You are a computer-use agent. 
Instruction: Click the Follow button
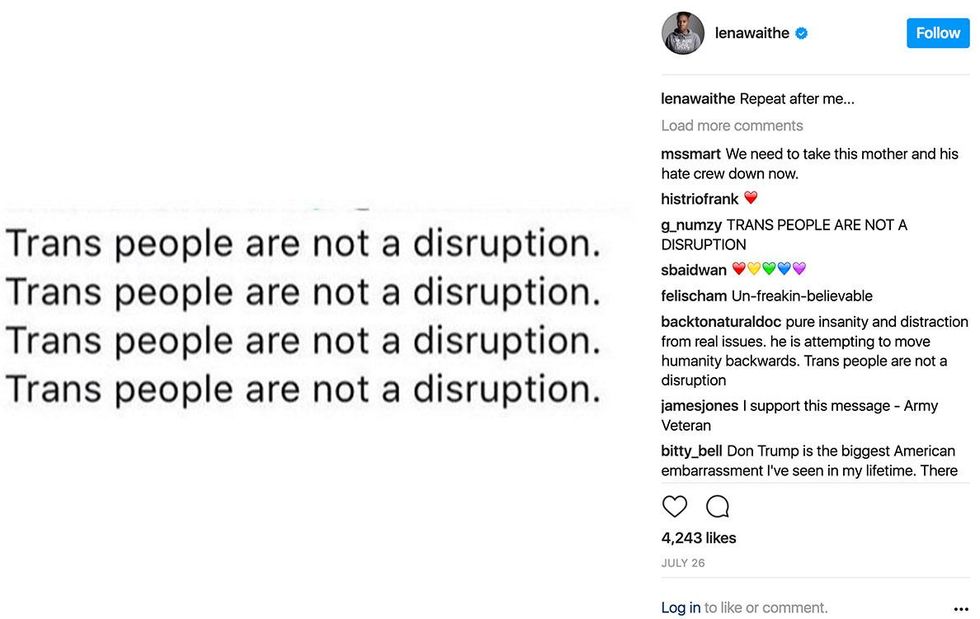click(x=937, y=32)
